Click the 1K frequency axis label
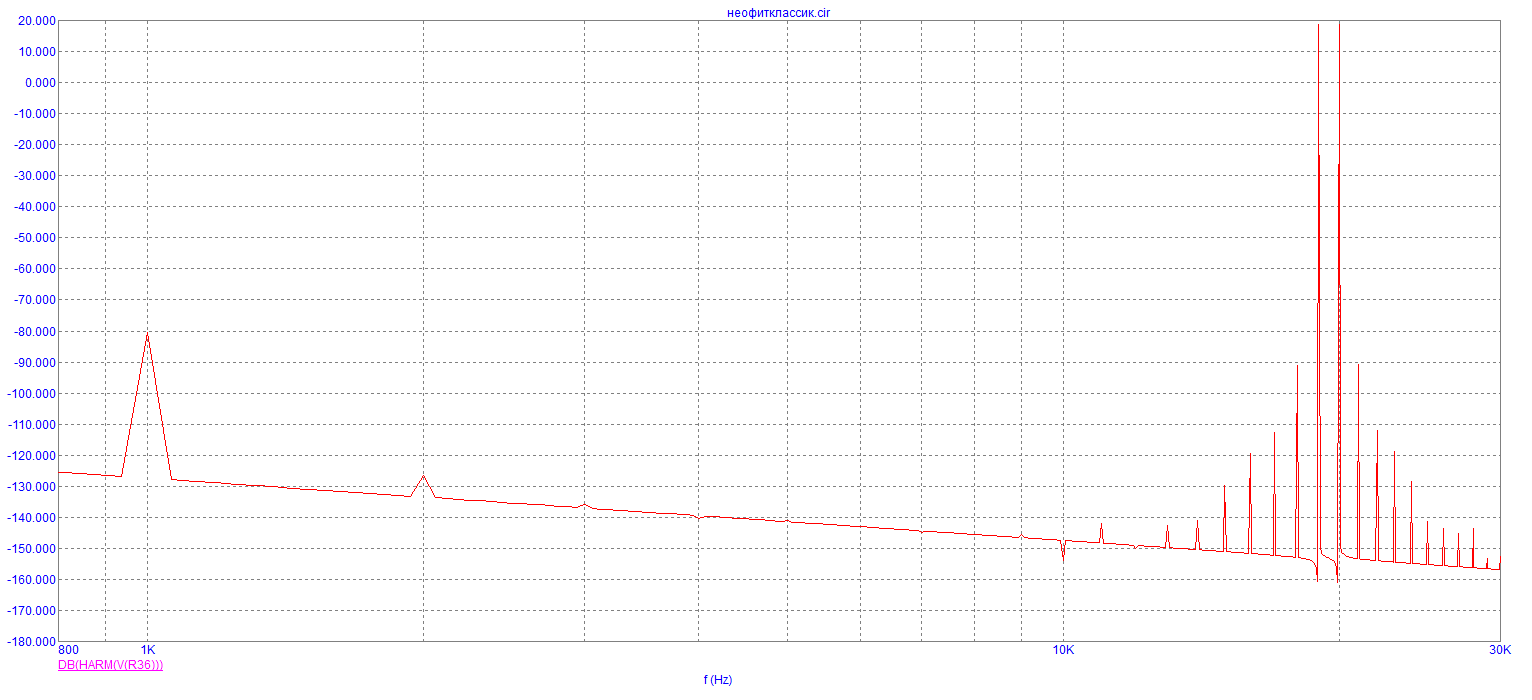The width and height of the screenshot is (1532, 700). tap(147, 650)
